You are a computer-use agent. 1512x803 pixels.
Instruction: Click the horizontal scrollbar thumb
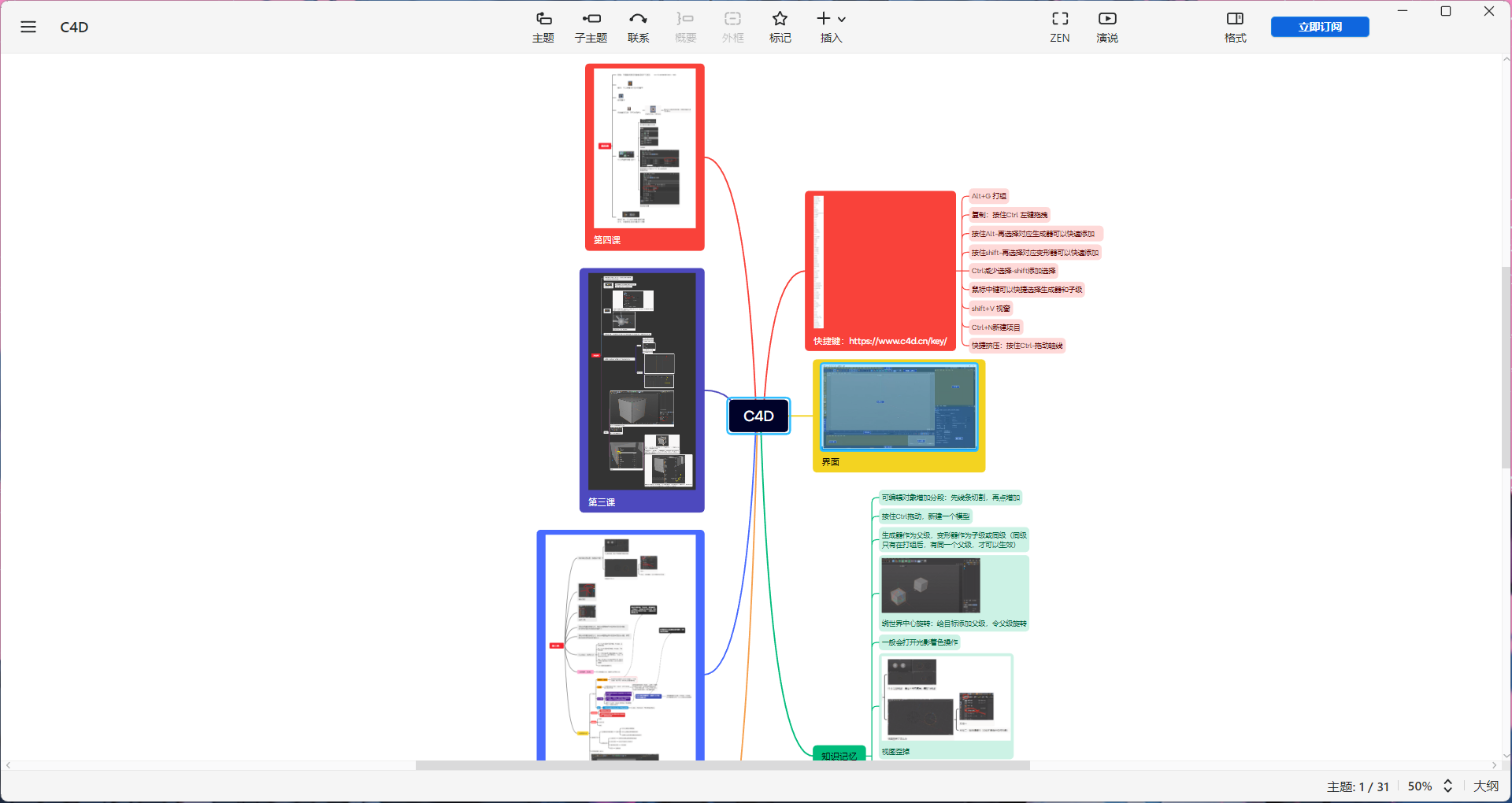pos(722,765)
